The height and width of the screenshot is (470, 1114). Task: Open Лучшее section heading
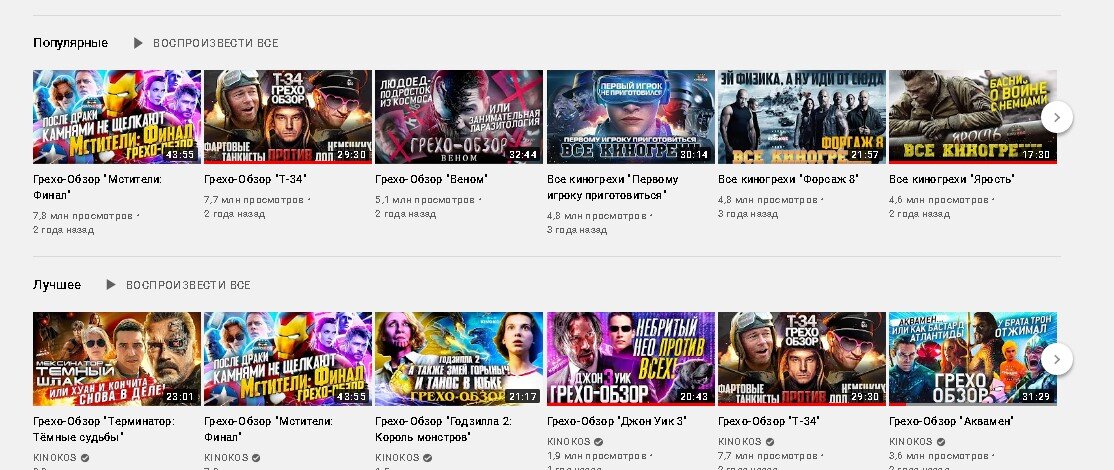tap(57, 285)
